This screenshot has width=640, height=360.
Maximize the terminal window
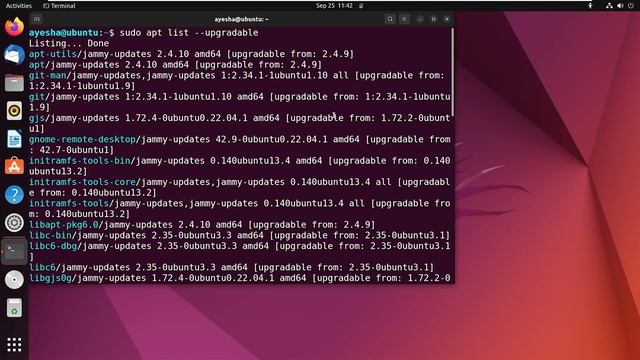433,19
